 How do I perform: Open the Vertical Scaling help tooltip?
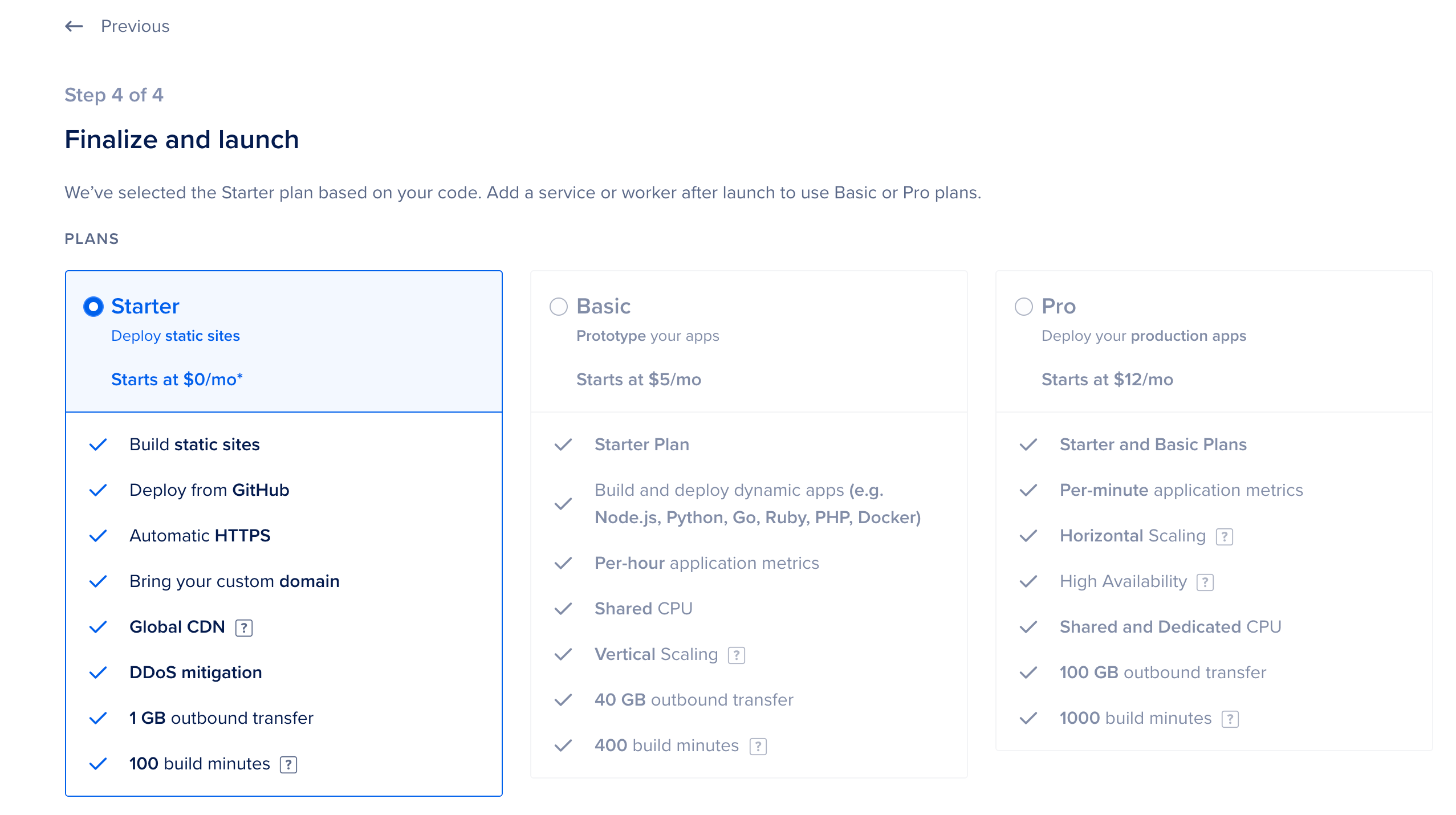click(x=737, y=655)
